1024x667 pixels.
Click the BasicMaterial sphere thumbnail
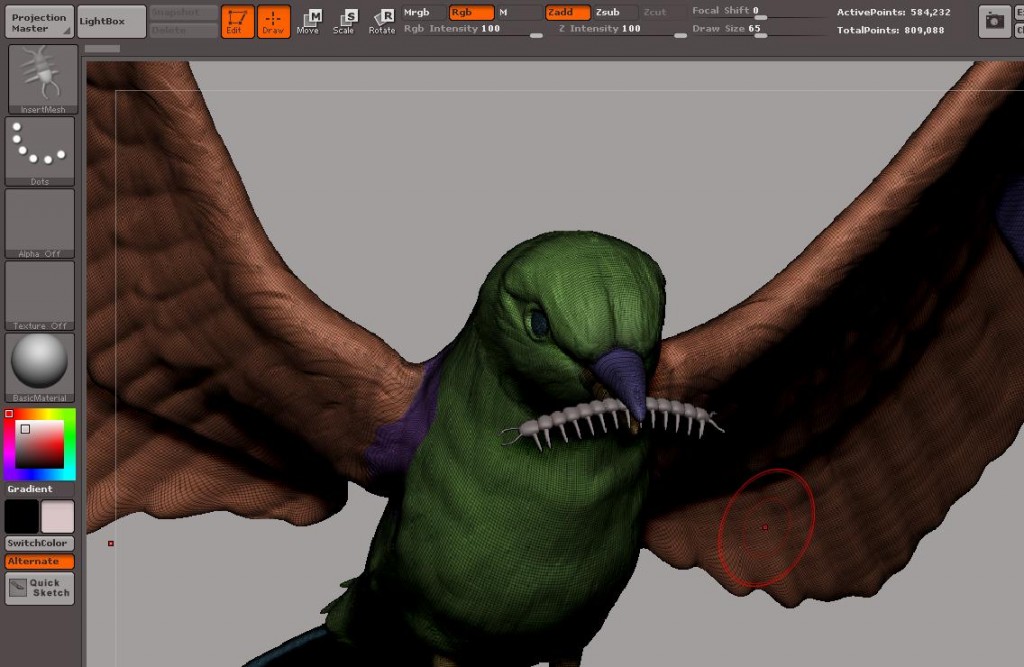(x=40, y=366)
